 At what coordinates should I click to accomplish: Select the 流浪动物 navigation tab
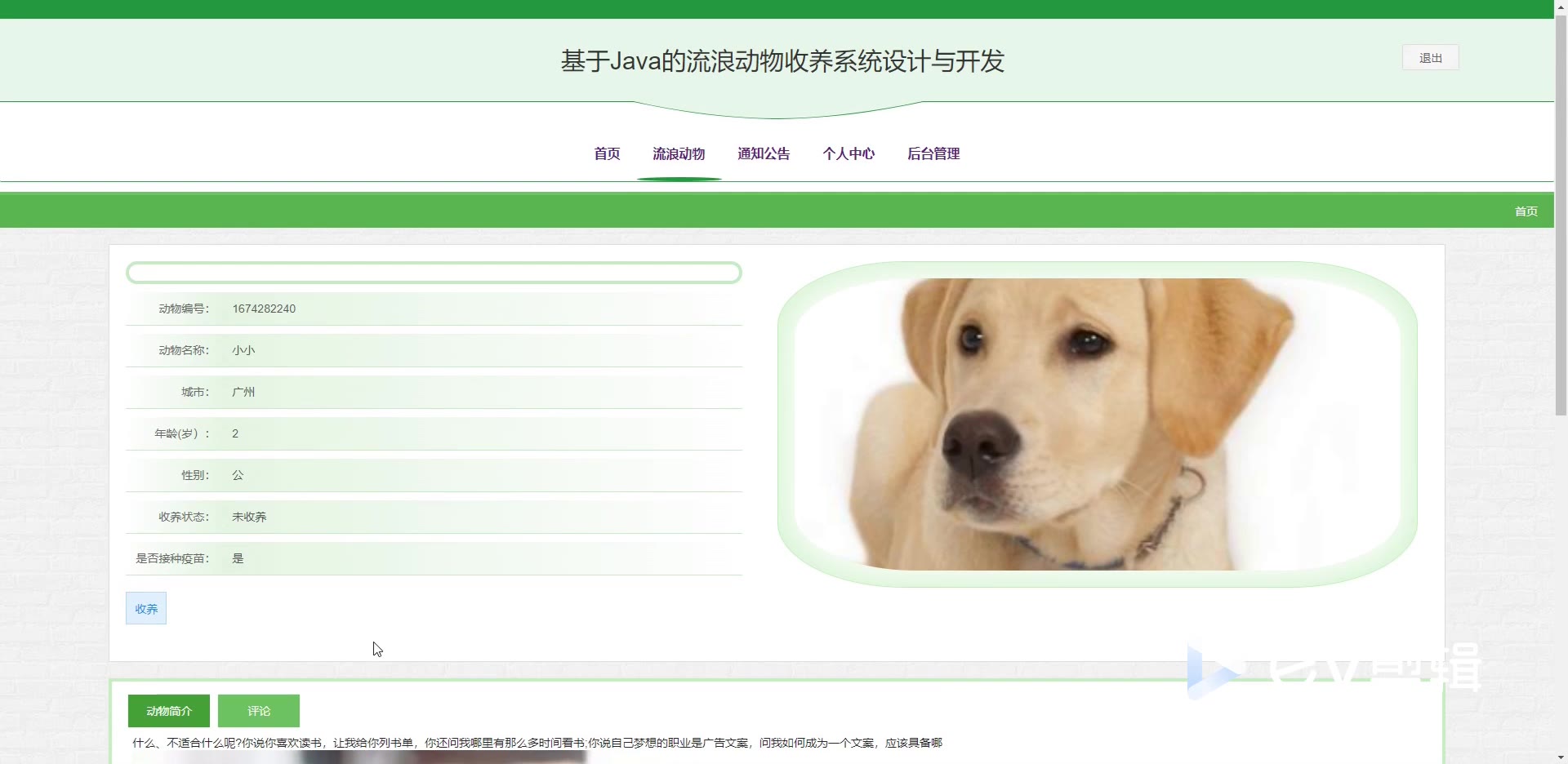coord(679,153)
